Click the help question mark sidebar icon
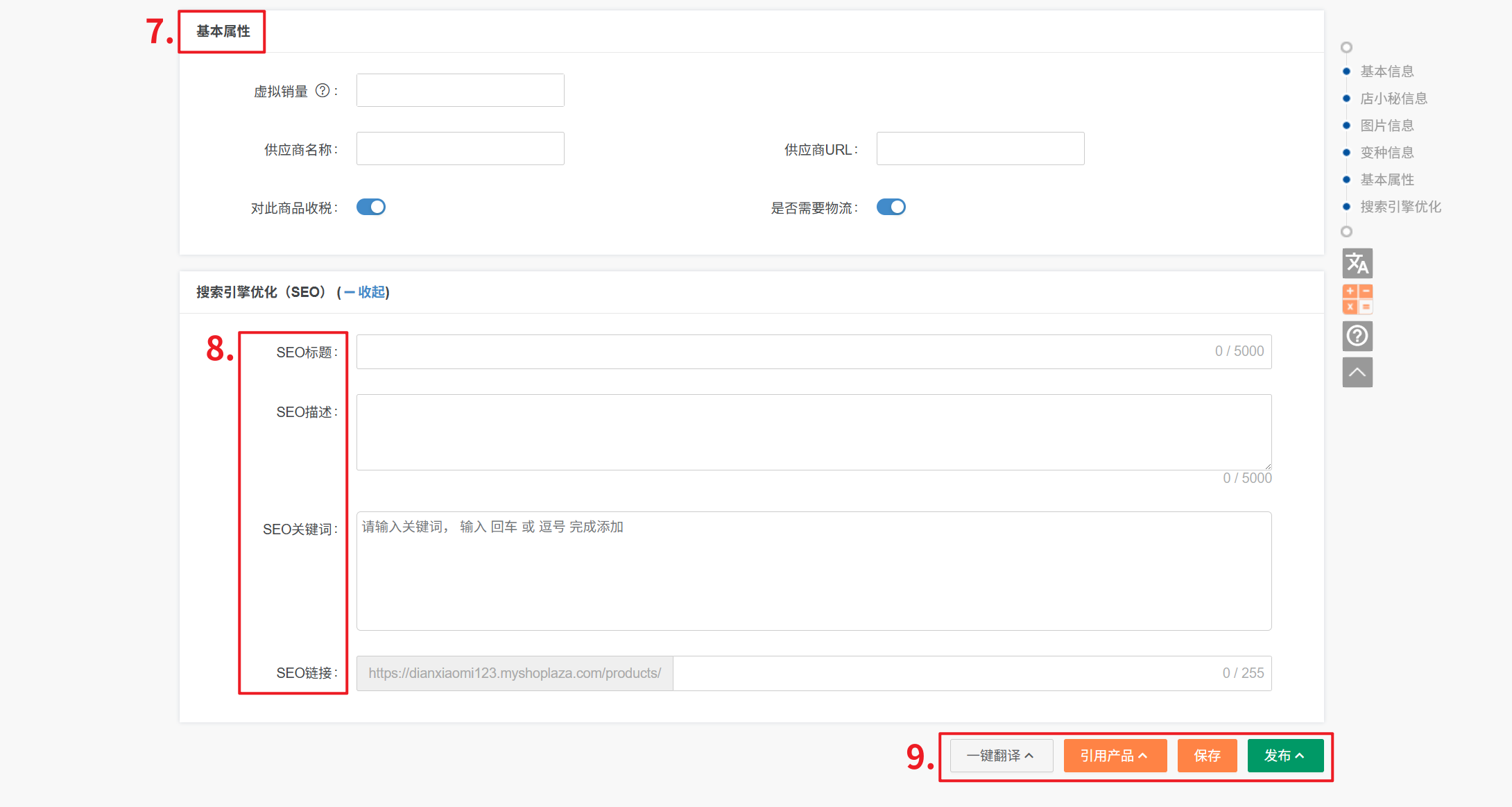This screenshot has width=1512, height=807. [1357, 336]
